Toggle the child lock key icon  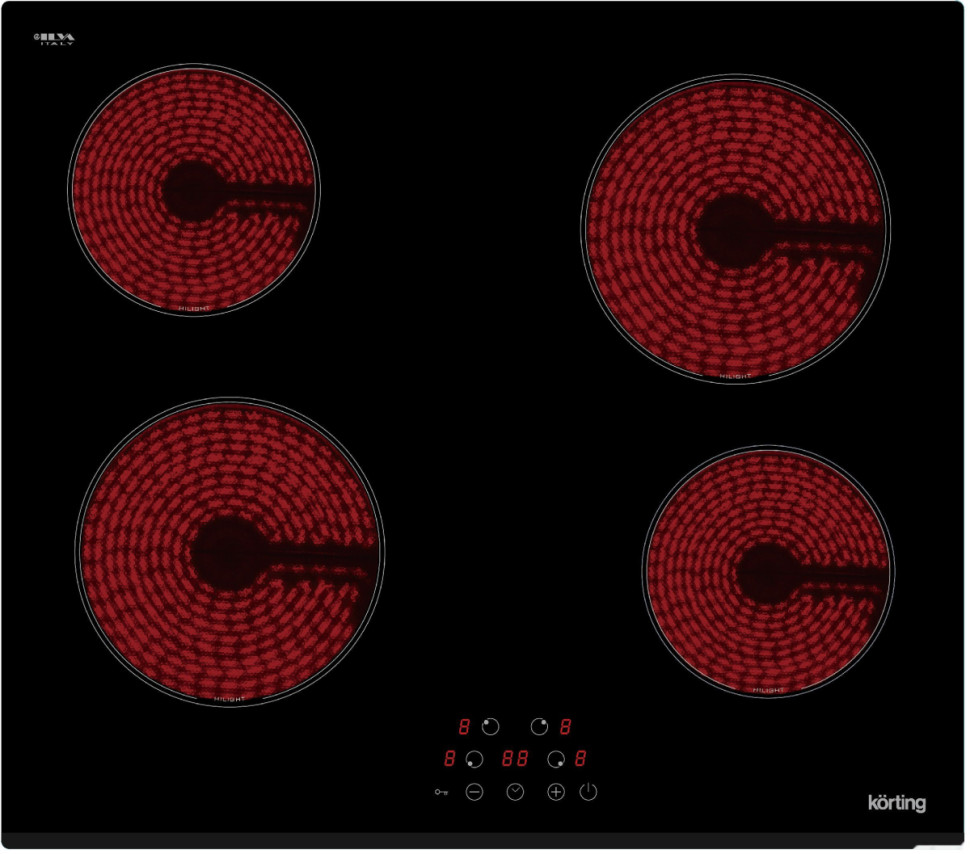(442, 792)
